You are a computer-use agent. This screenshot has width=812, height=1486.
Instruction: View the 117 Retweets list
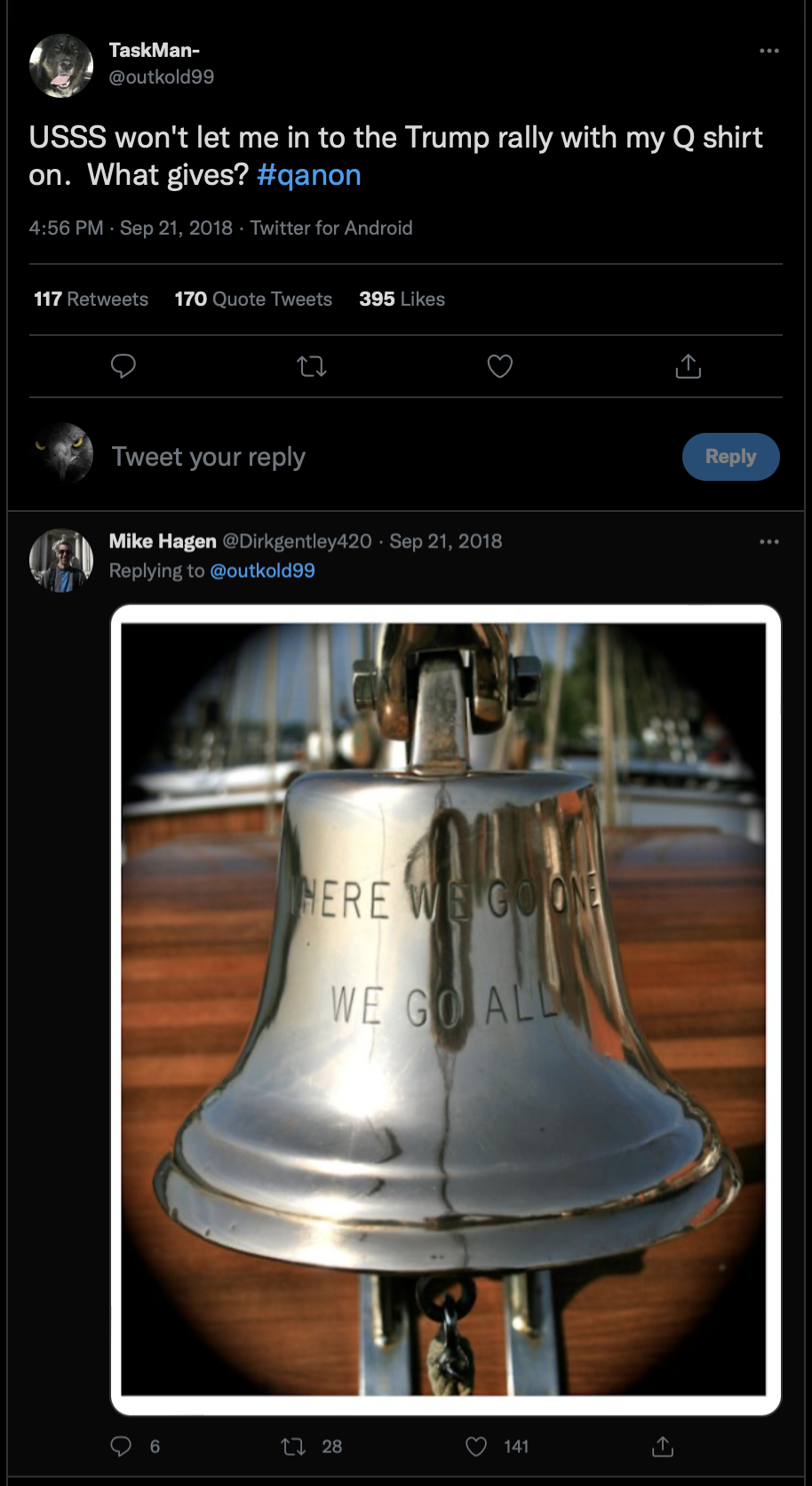pos(91,299)
